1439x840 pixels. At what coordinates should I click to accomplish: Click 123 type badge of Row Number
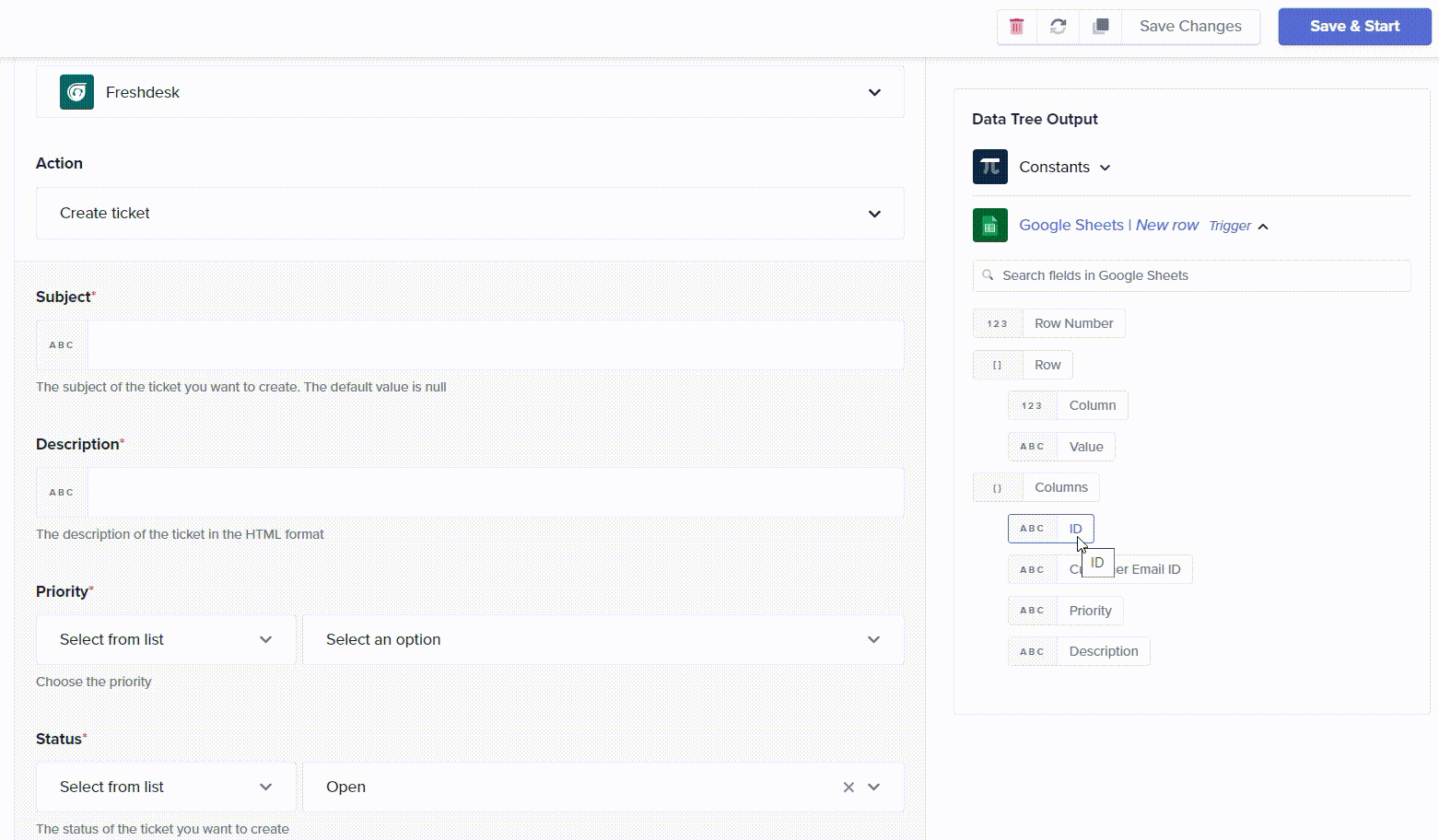[x=998, y=323]
